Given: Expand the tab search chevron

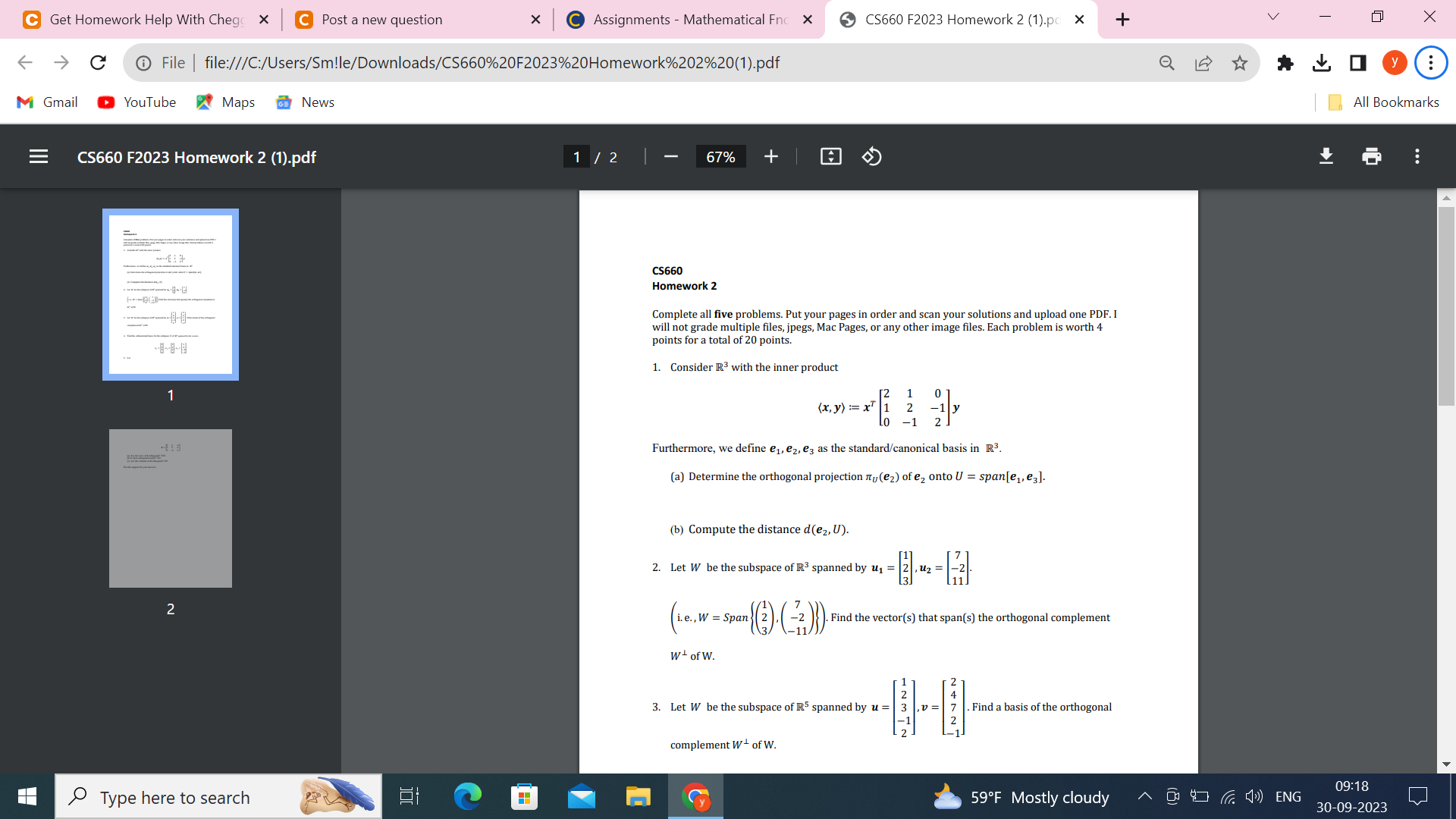Looking at the screenshot, I should (x=1273, y=15).
